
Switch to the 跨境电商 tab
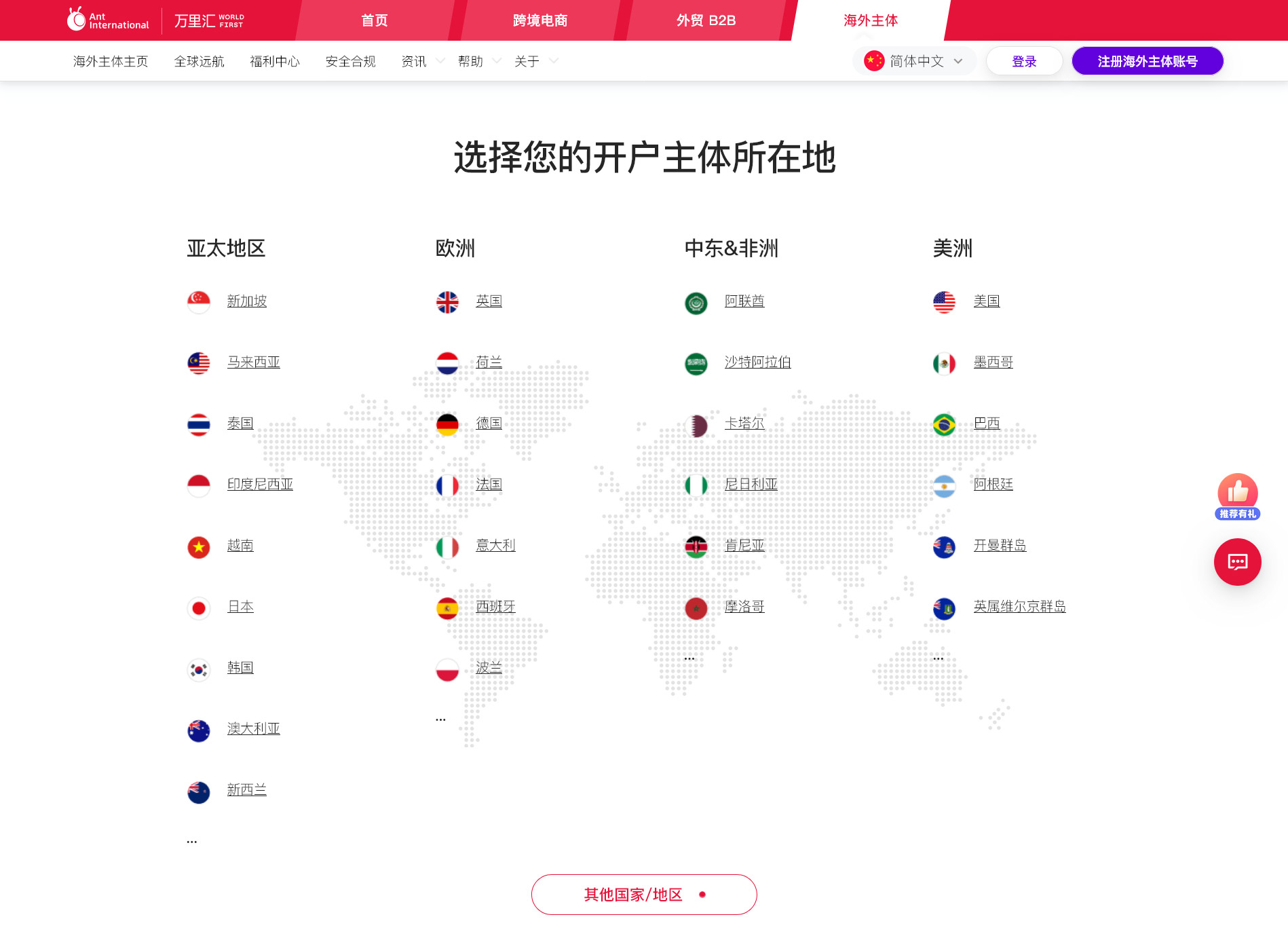pyautogui.click(x=539, y=20)
